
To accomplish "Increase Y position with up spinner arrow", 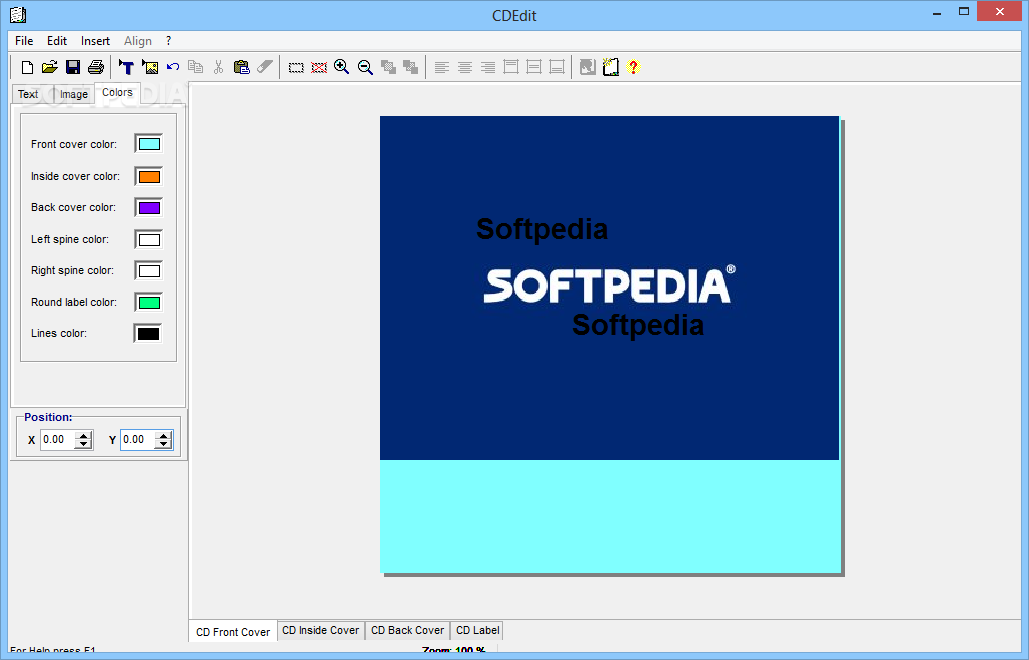I will click(x=163, y=436).
